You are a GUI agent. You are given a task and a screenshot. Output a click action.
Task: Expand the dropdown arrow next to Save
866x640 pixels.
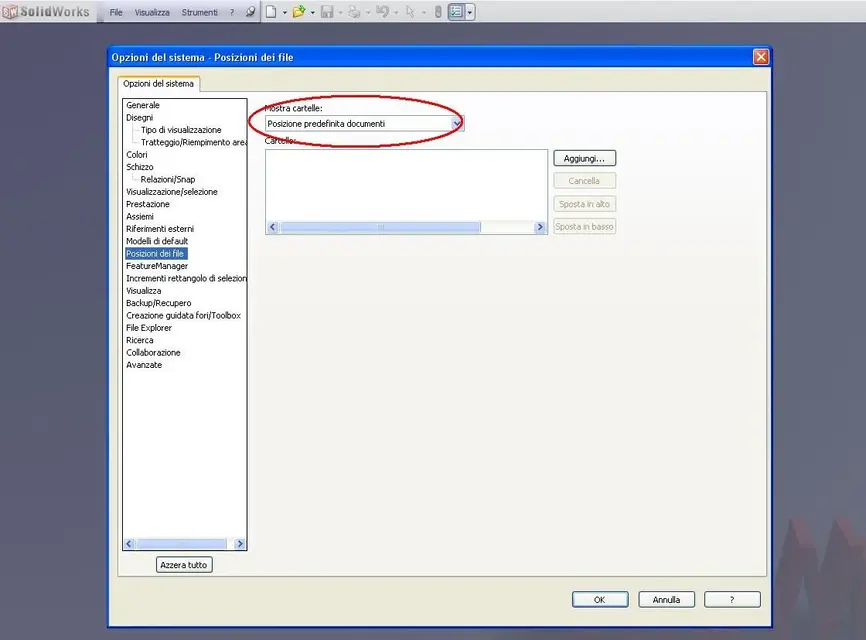(340, 12)
